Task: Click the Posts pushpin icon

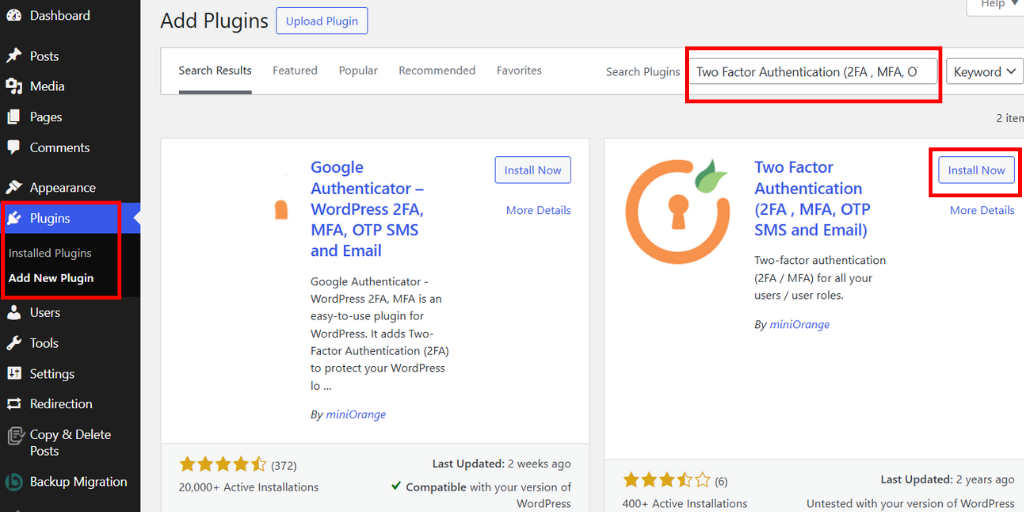Action: 14,56
